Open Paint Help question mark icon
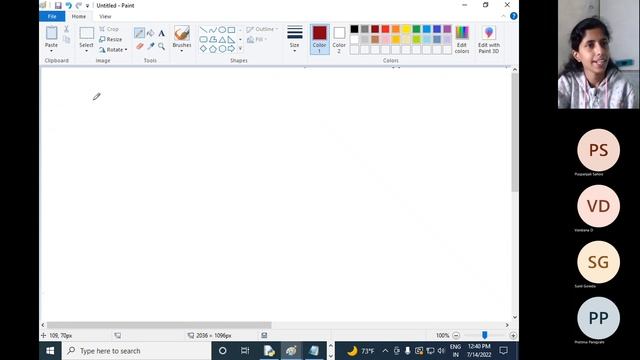 513,16
